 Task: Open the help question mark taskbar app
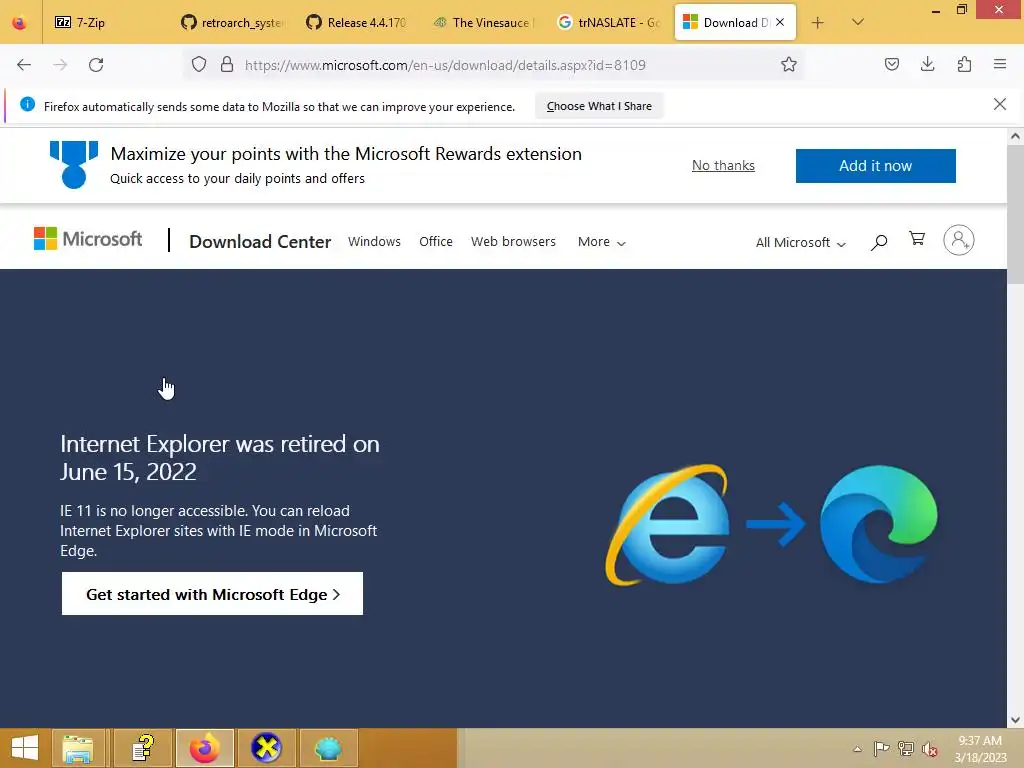[142, 748]
